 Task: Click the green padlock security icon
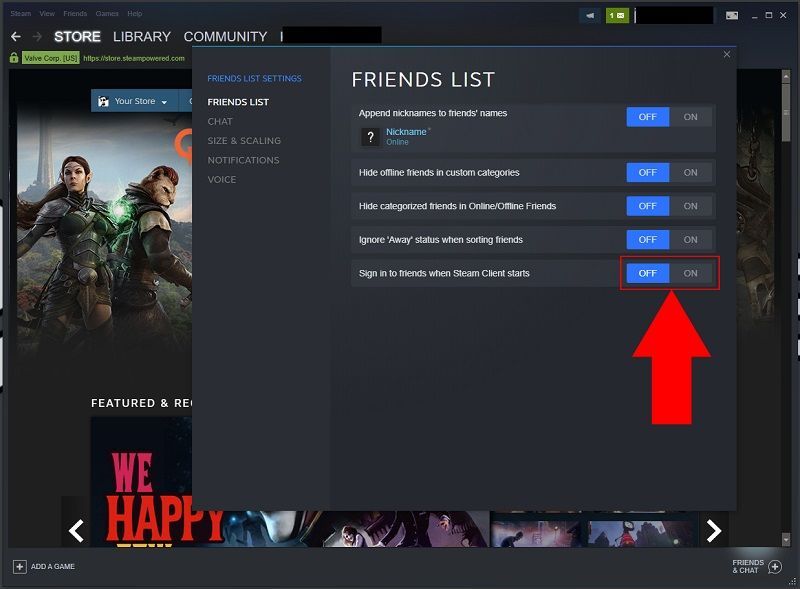[x=14, y=58]
